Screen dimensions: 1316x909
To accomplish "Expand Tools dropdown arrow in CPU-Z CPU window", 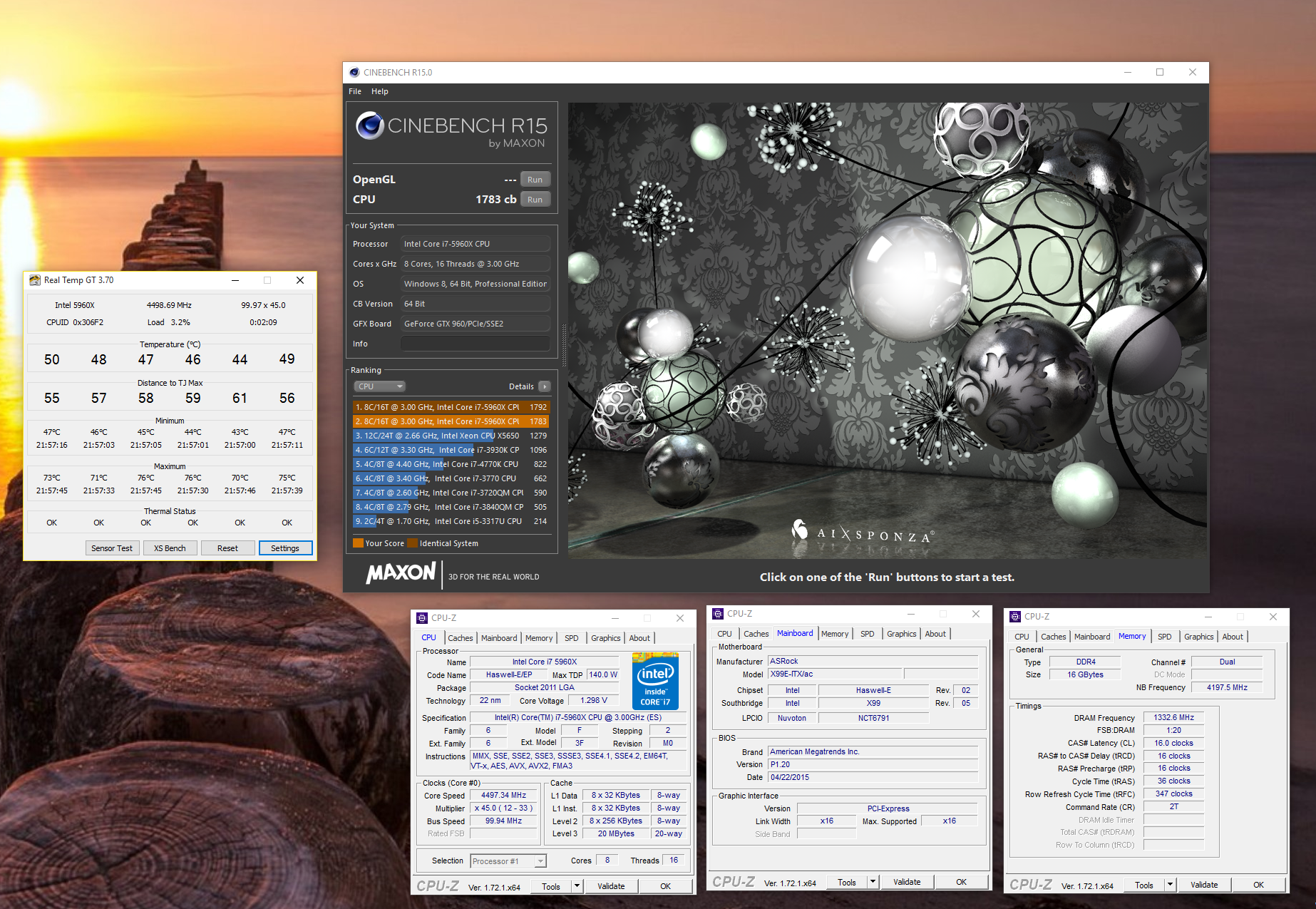I will coord(577,886).
